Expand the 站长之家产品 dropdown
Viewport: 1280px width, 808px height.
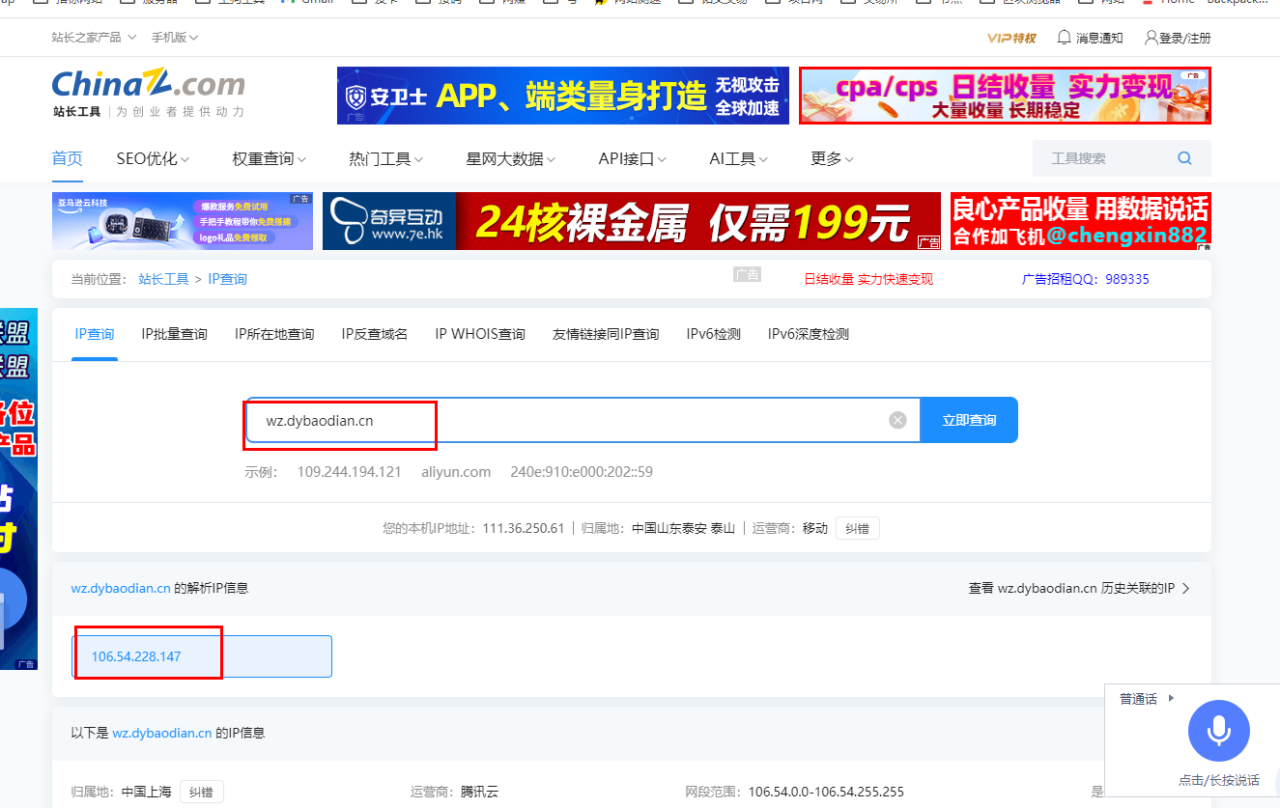(x=94, y=37)
